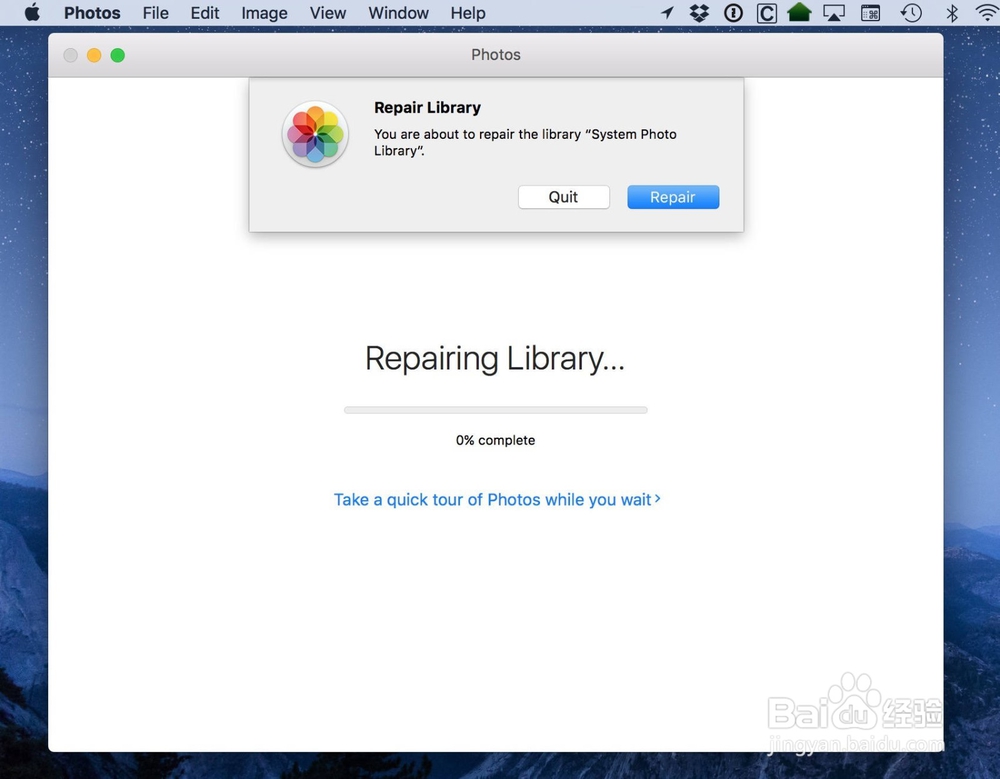Open the 1Password menu bar icon
1000x779 pixels.
pos(733,13)
